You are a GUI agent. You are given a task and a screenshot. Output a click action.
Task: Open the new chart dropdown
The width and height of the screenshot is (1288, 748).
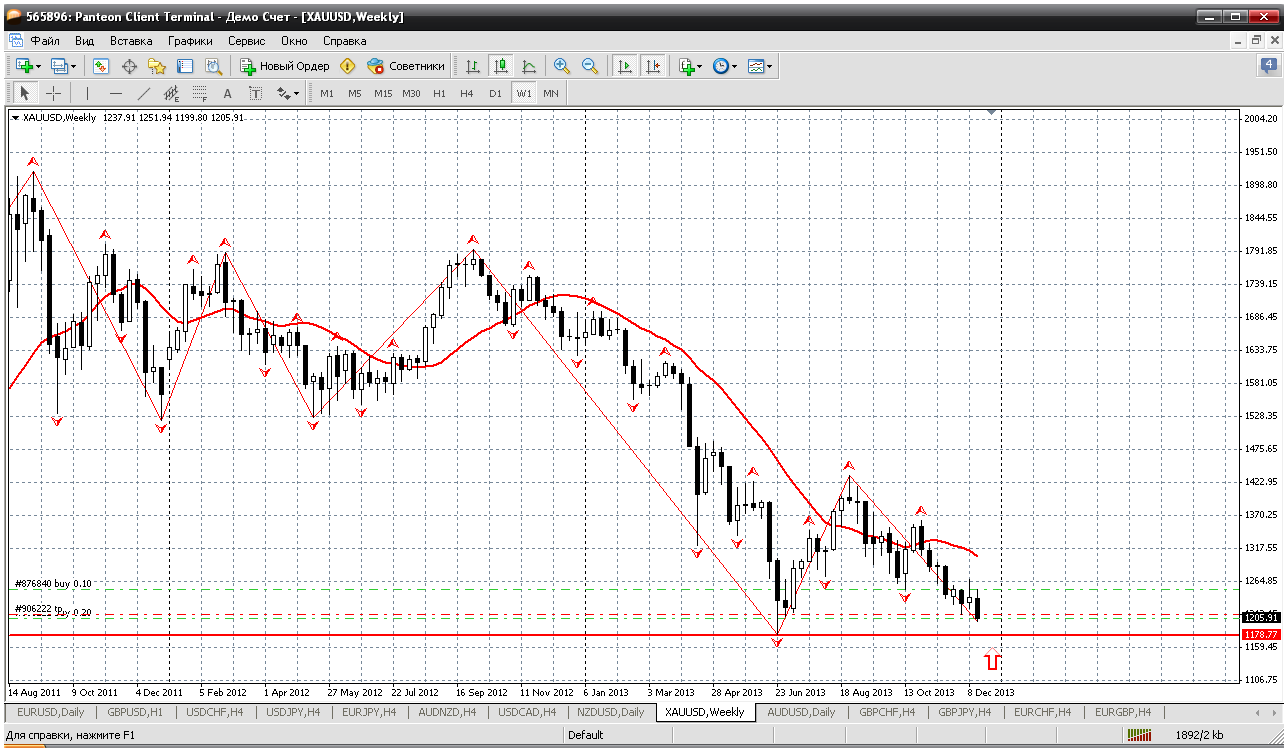pos(28,66)
